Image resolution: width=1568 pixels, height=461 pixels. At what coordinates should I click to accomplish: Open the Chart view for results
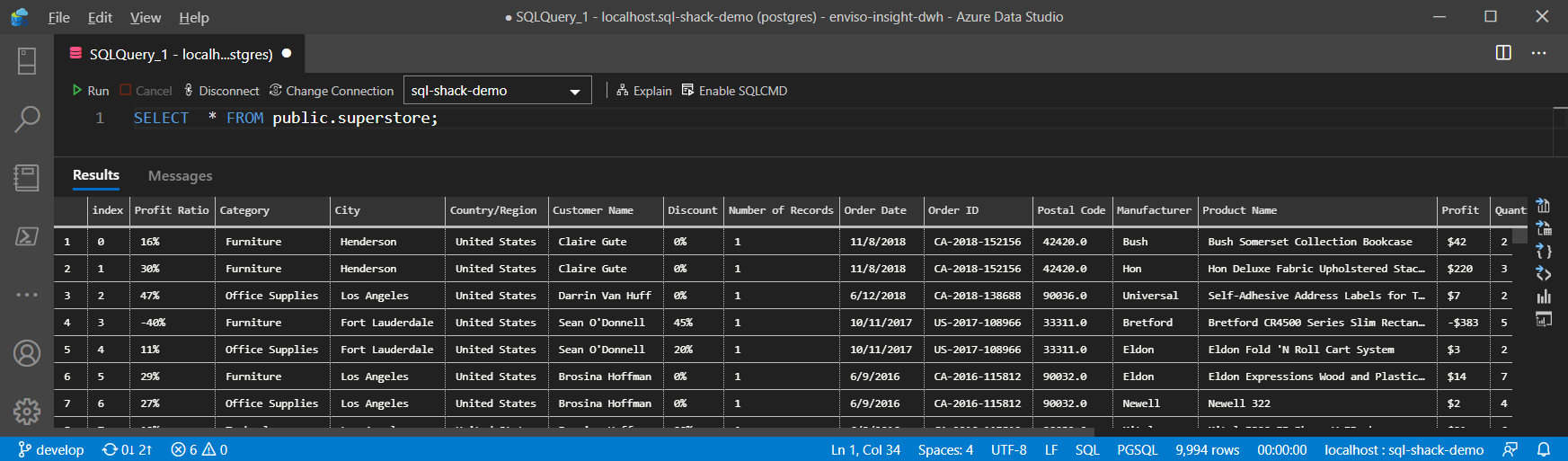1543,297
